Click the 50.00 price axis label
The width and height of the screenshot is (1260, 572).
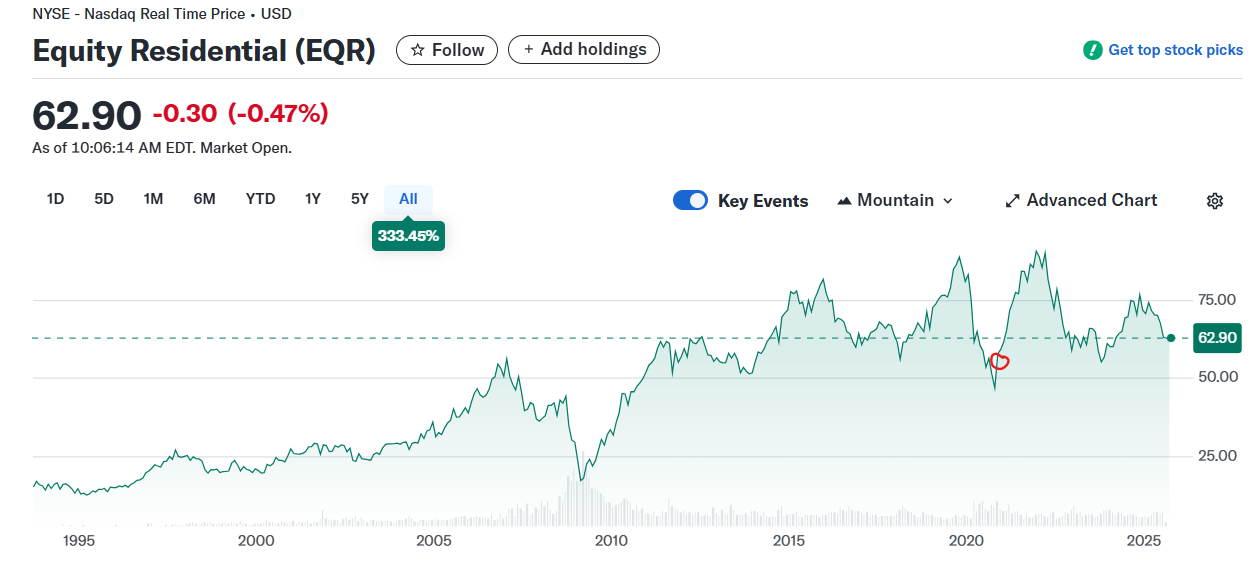1217,377
